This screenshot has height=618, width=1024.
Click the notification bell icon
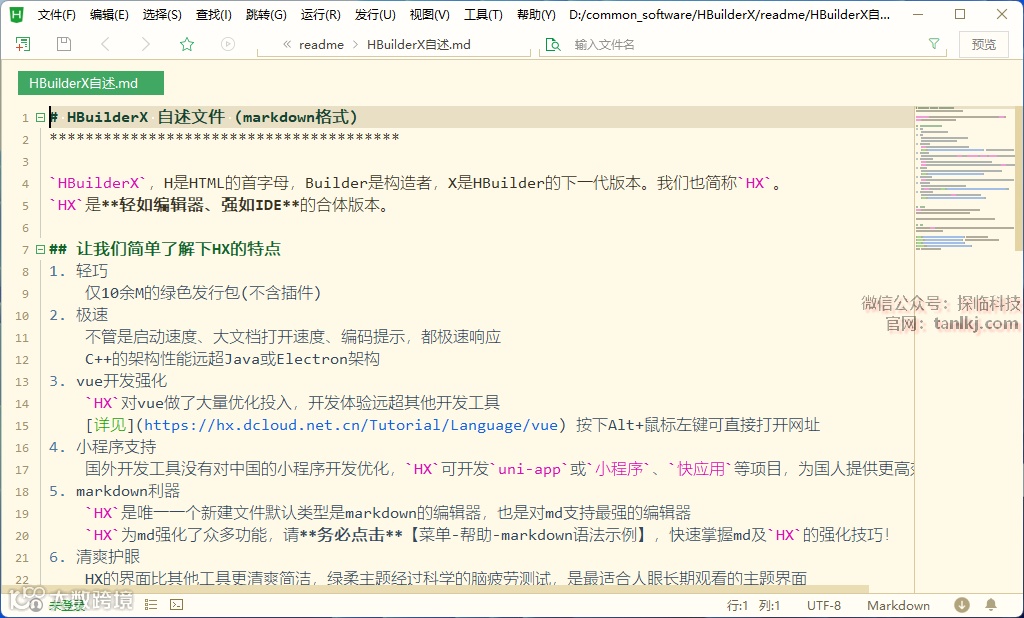click(x=991, y=605)
